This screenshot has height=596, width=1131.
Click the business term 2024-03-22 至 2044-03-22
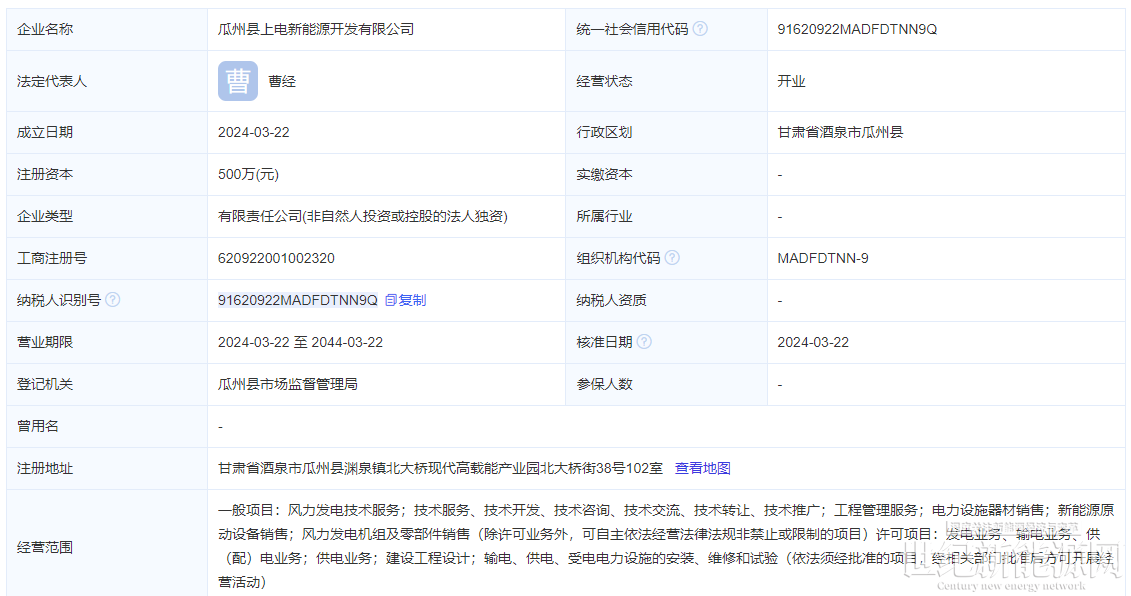300,342
